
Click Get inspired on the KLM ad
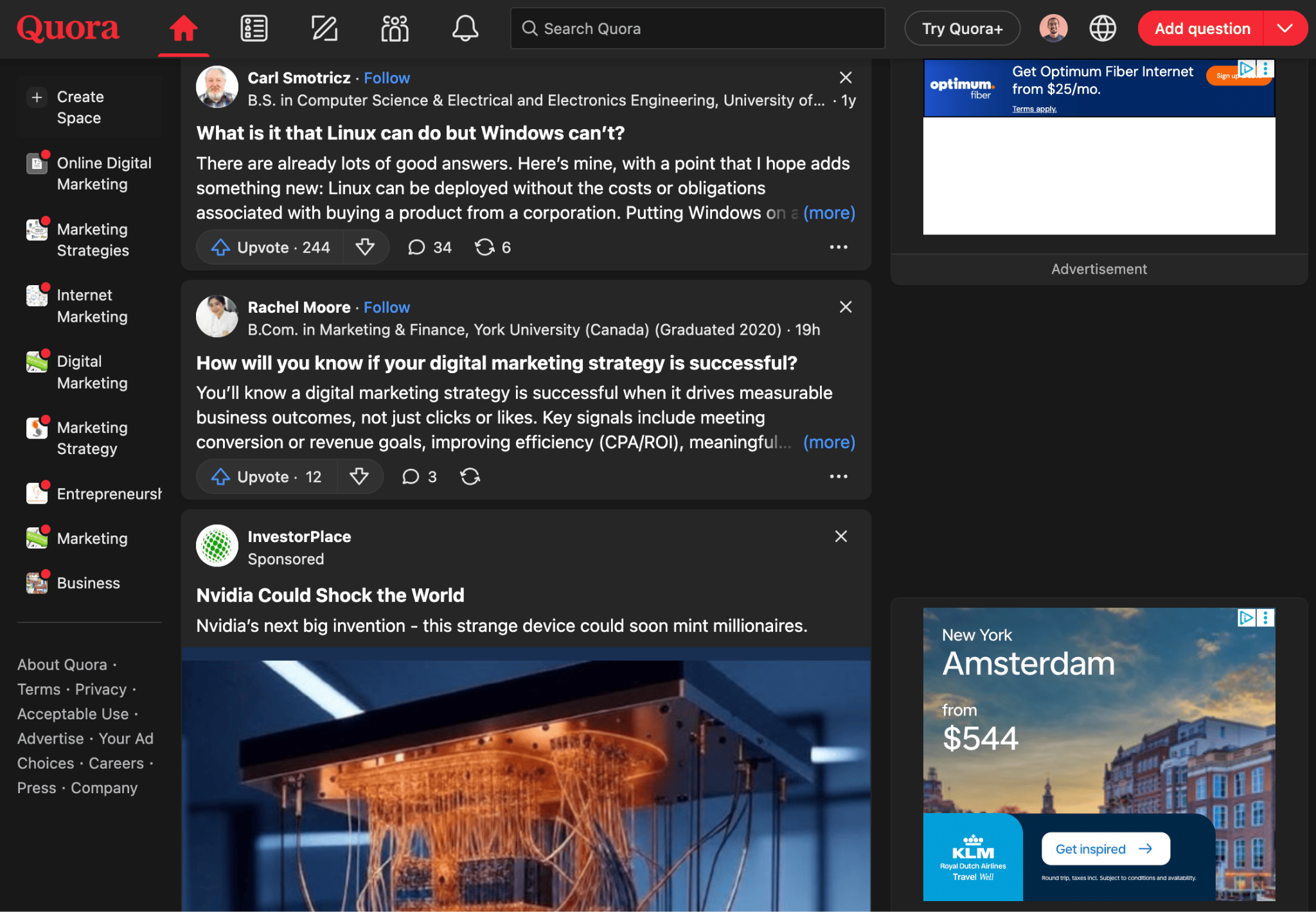coord(1105,849)
